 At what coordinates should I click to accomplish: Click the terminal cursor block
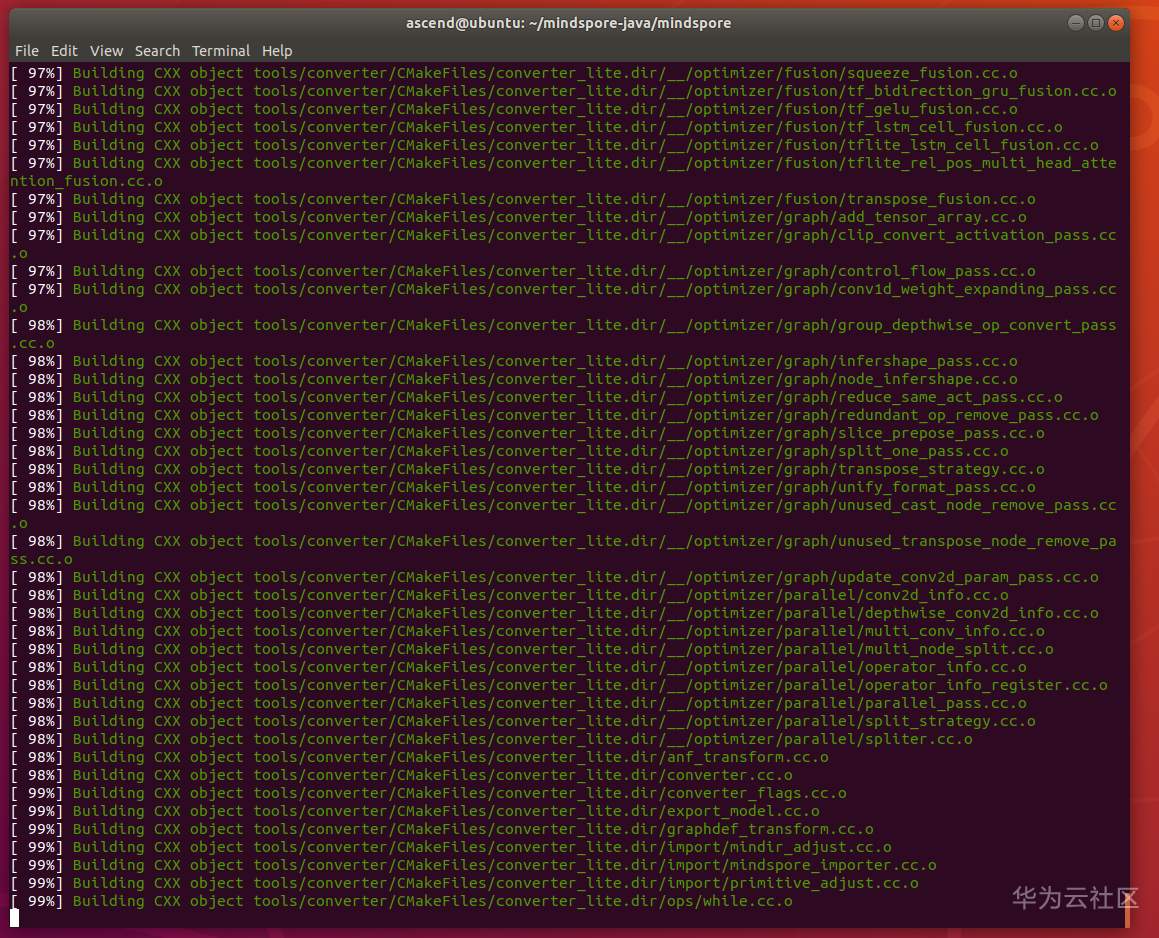[x=15, y=918]
